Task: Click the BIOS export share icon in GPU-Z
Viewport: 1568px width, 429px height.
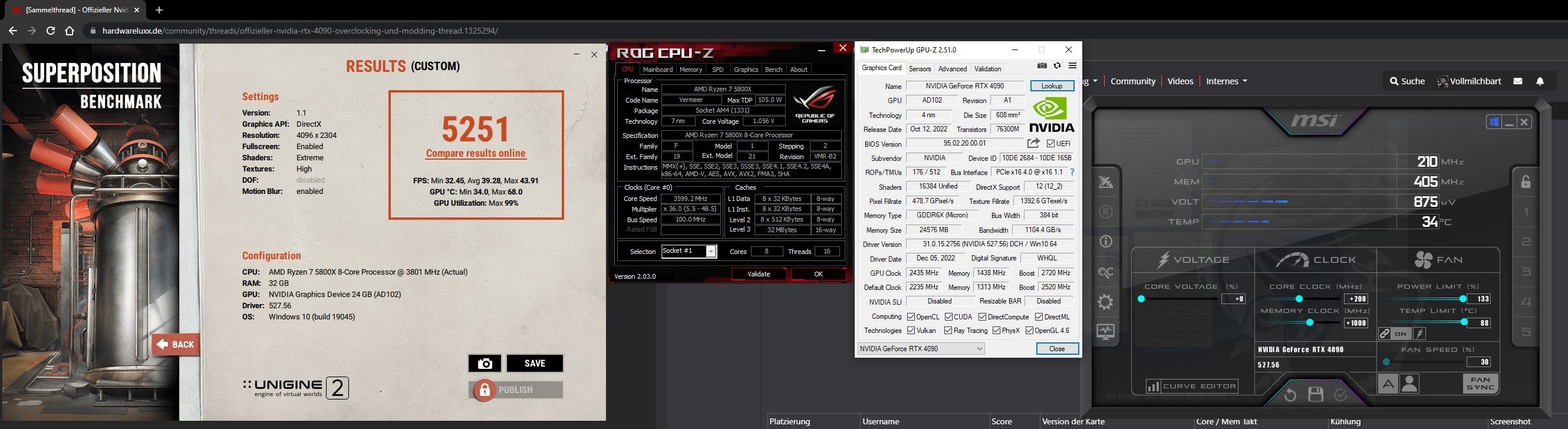Action: pyautogui.click(x=1033, y=144)
